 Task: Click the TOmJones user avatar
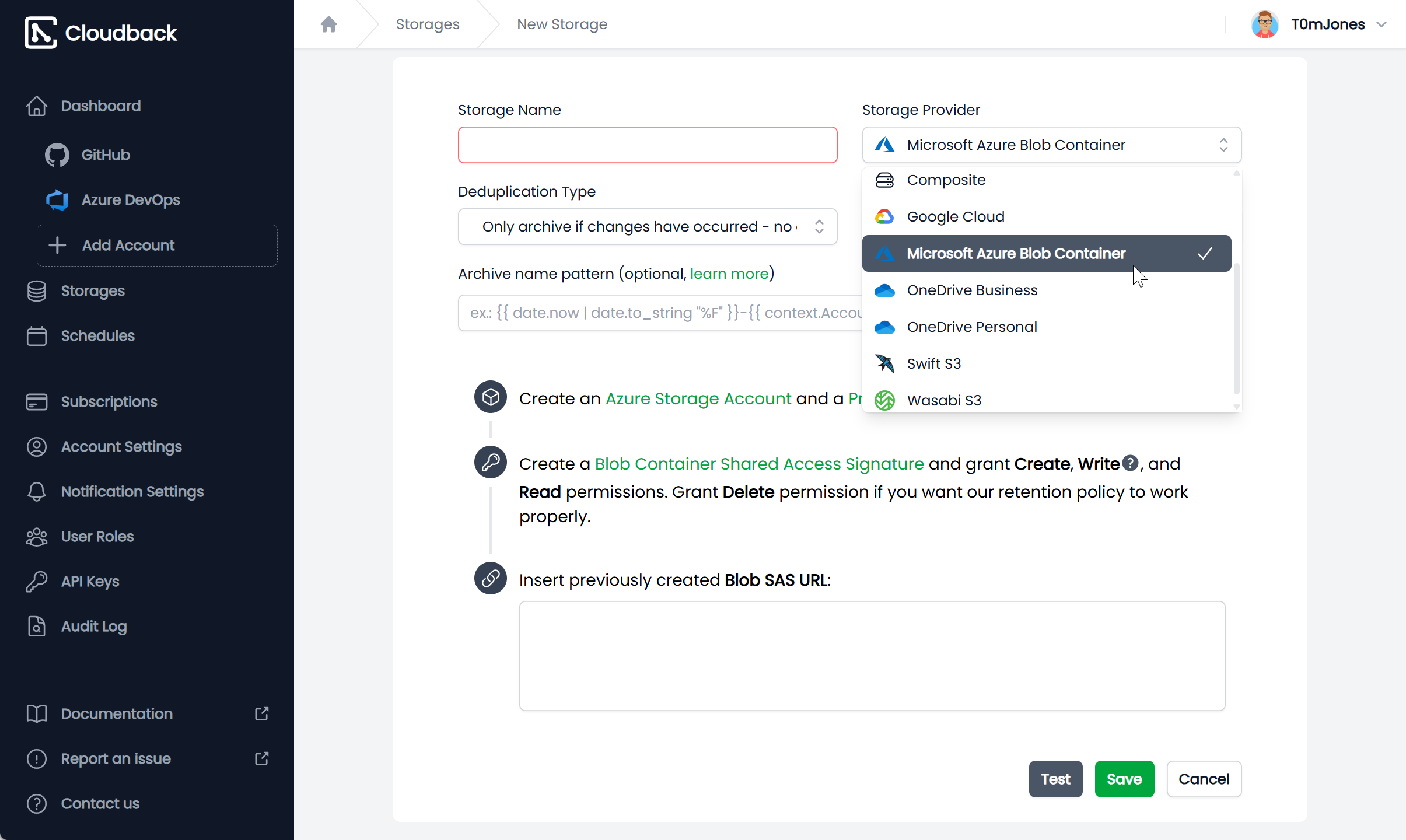click(x=1264, y=24)
